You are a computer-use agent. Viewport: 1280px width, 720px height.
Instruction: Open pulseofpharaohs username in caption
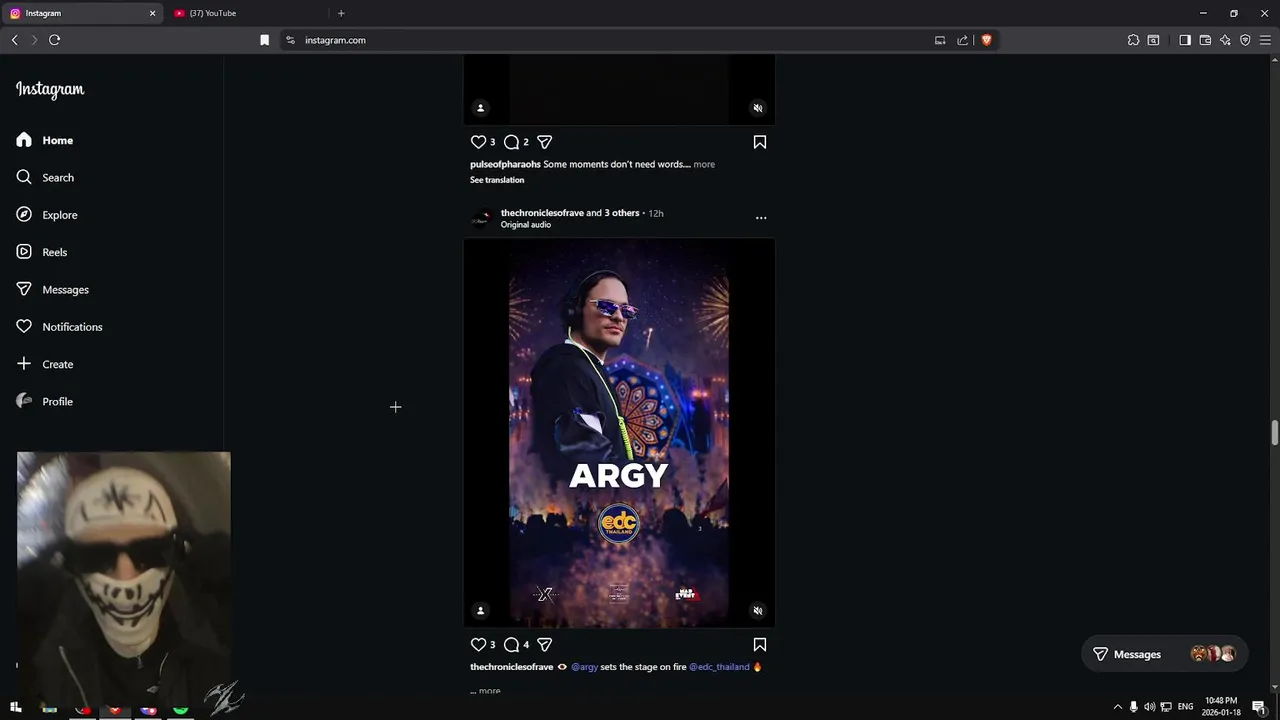click(505, 164)
